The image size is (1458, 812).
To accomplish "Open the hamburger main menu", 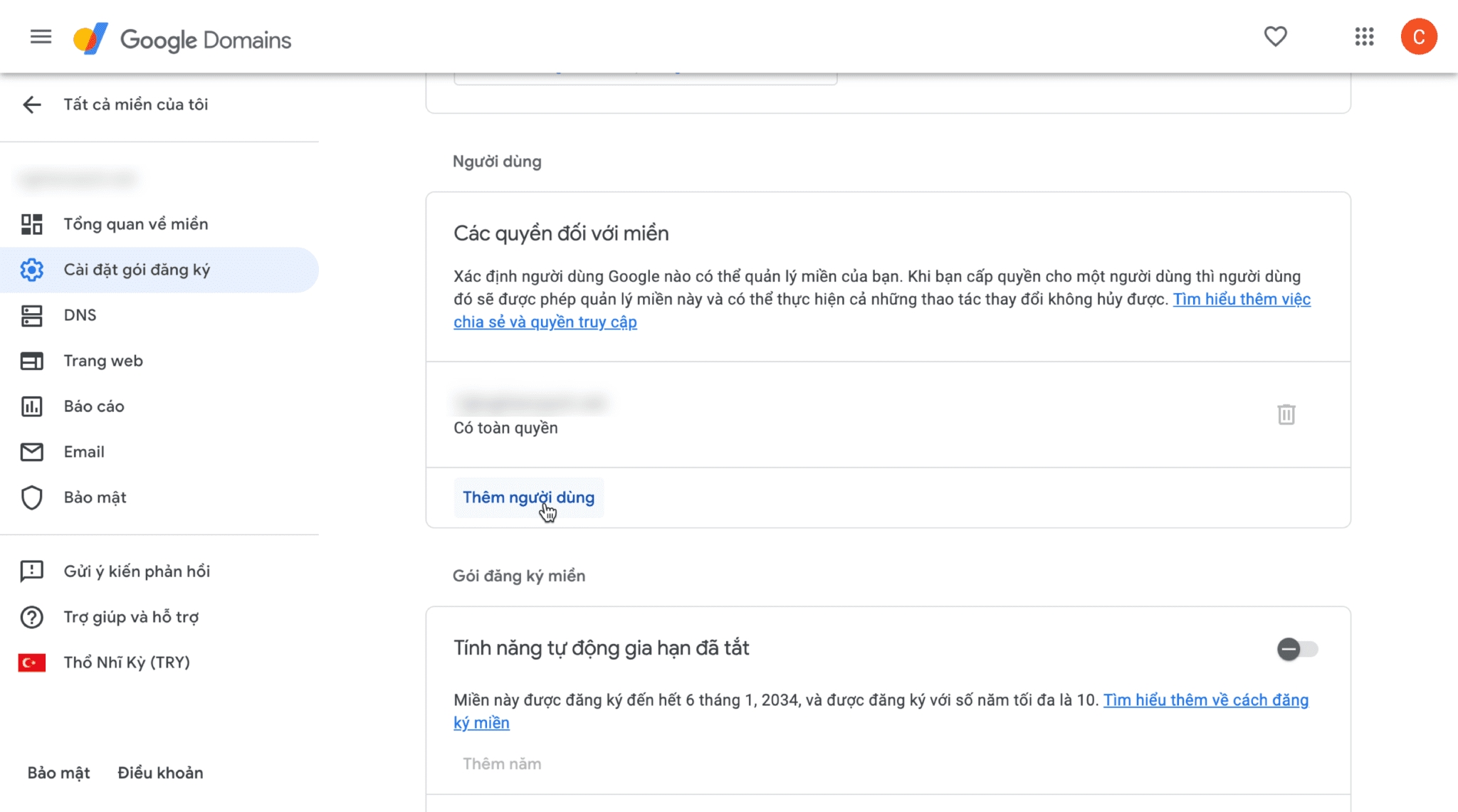I will coord(41,37).
